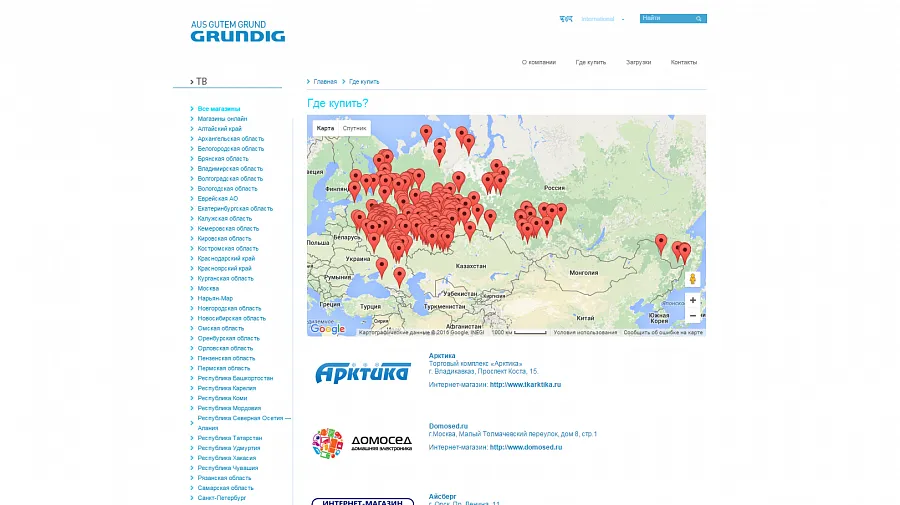Expand the ТВ category in sidebar
Screen dimensions: 900x505
coord(199,81)
